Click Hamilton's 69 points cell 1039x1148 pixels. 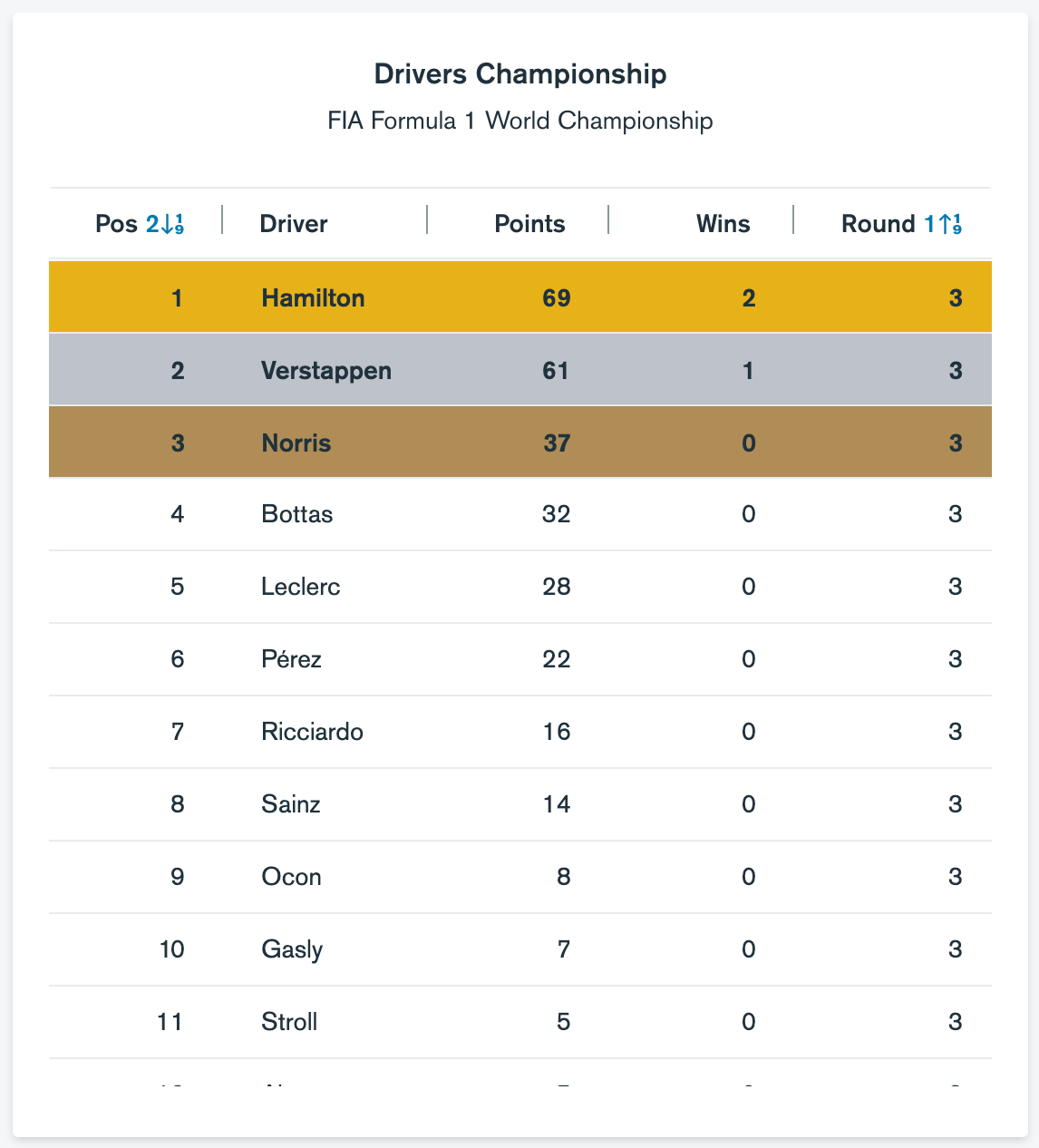(556, 297)
